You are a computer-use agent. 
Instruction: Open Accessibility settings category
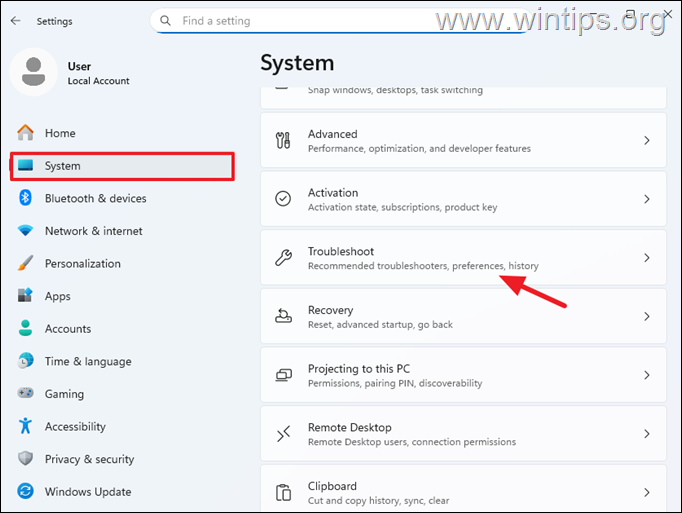coord(122,426)
